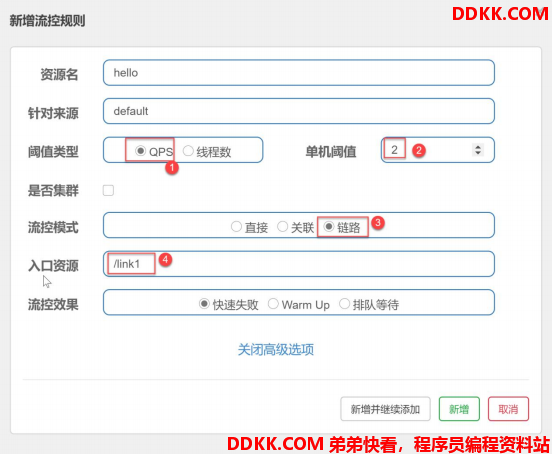
Task: Click the 单机阈值 number field
Action: tap(438, 150)
